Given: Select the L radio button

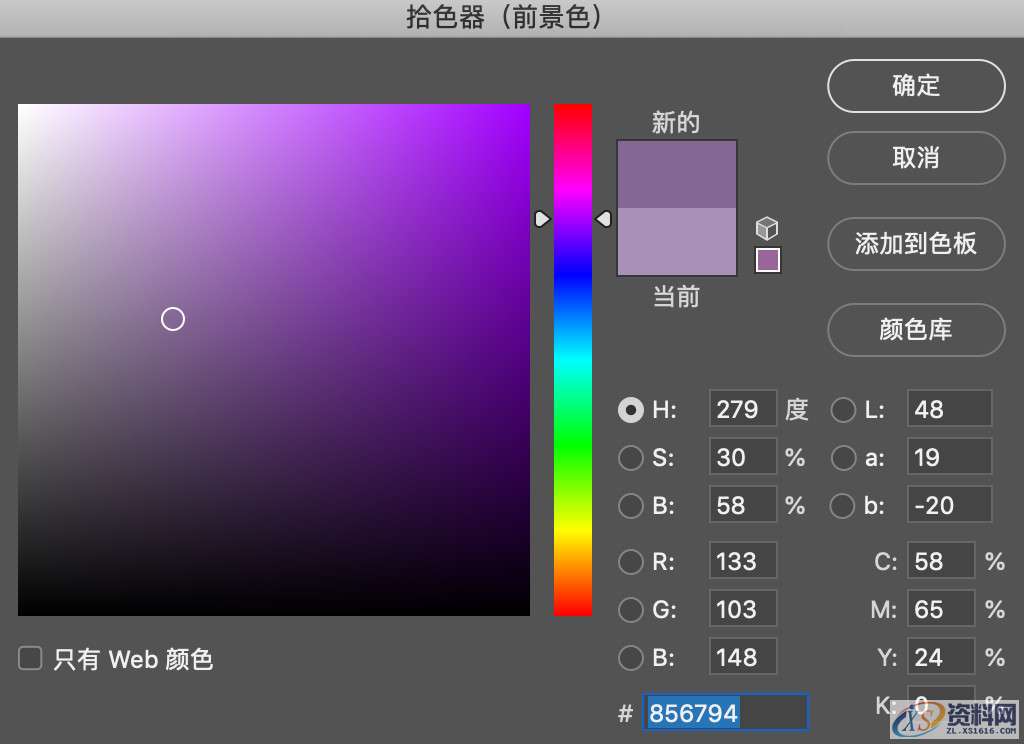Looking at the screenshot, I should [x=843, y=409].
